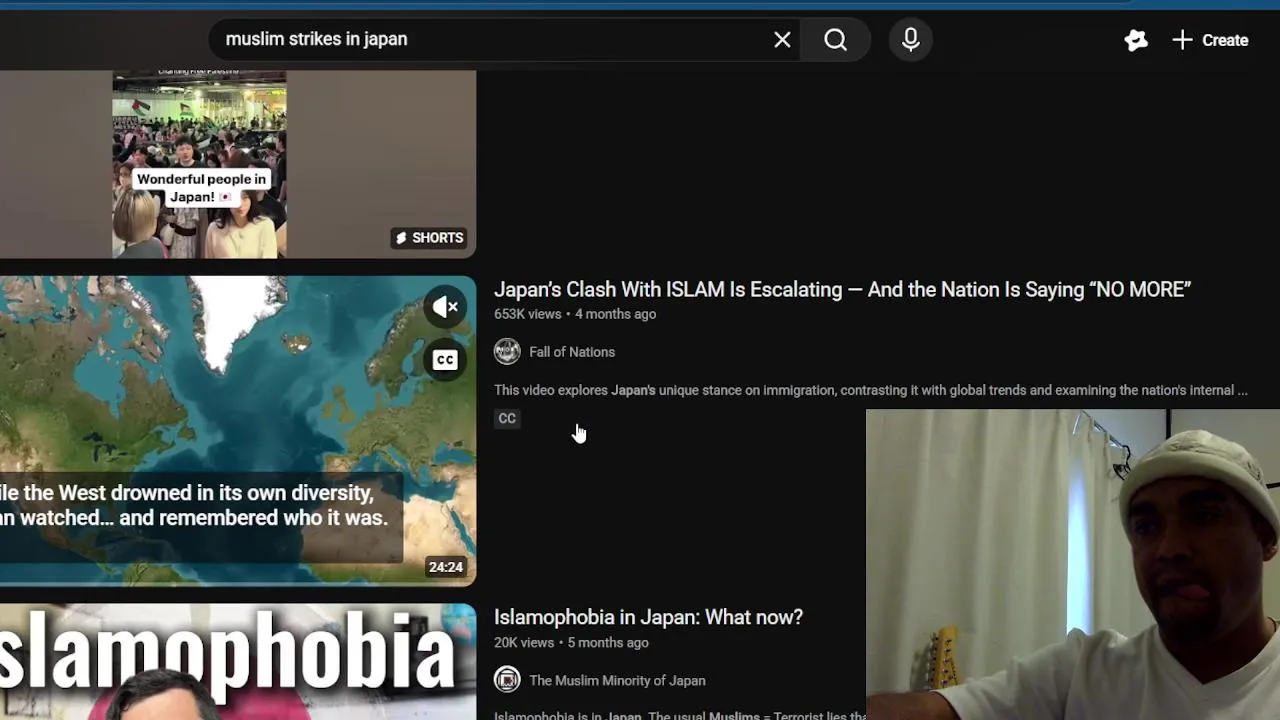Open the Islamophobia video thumbnail

click(x=238, y=662)
